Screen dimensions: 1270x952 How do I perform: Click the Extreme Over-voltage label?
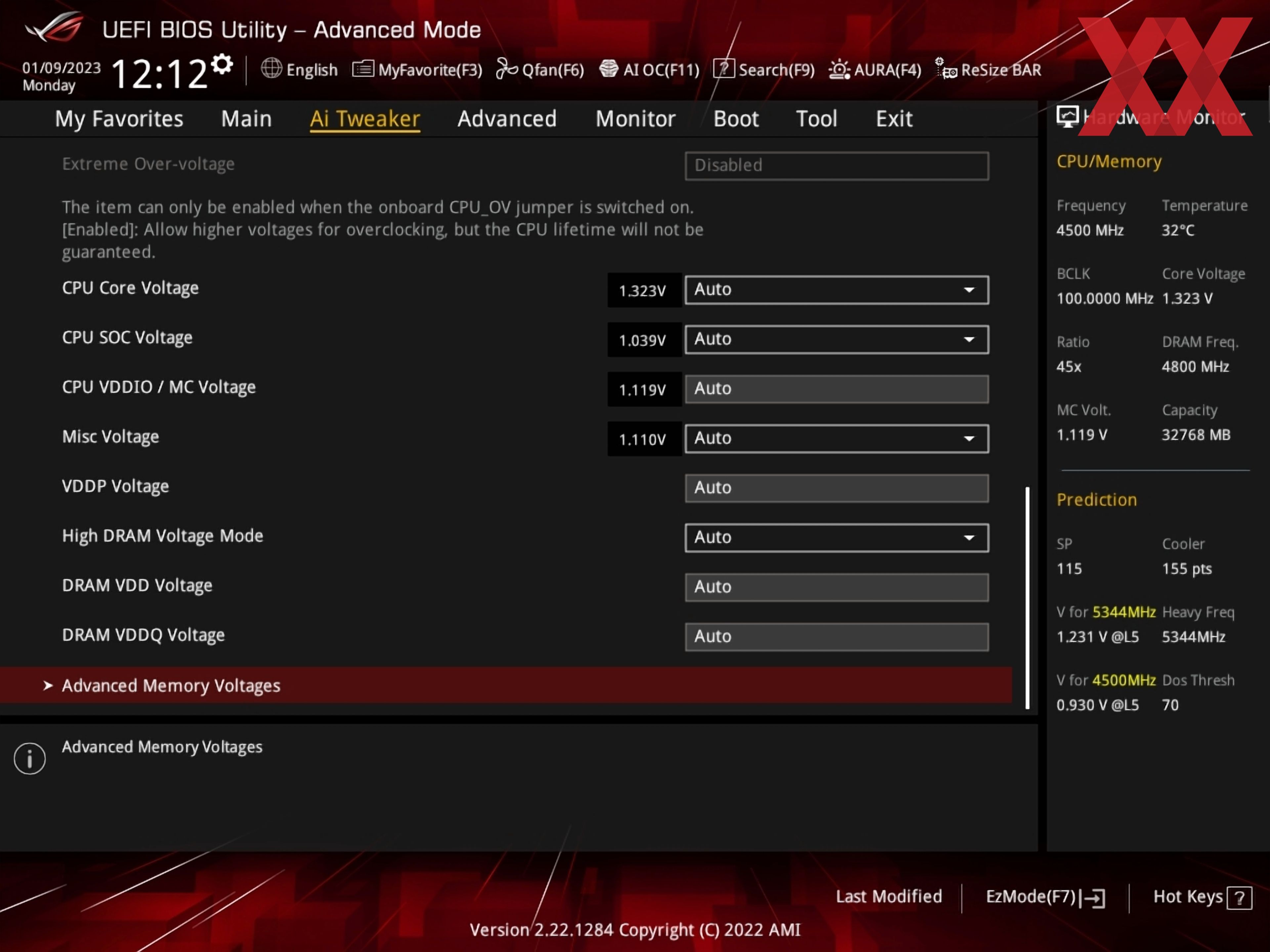click(x=148, y=164)
